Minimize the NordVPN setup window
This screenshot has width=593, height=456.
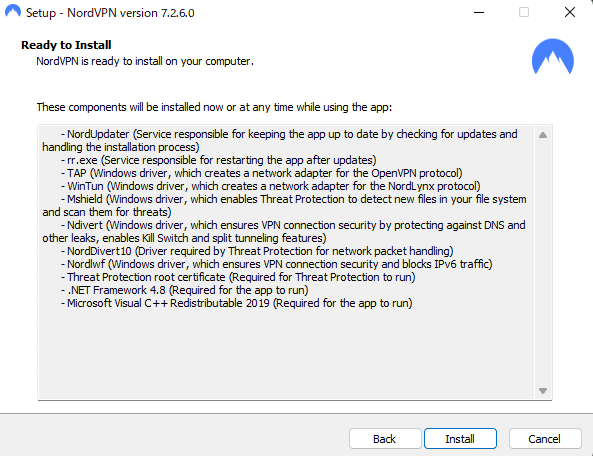click(479, 12)
